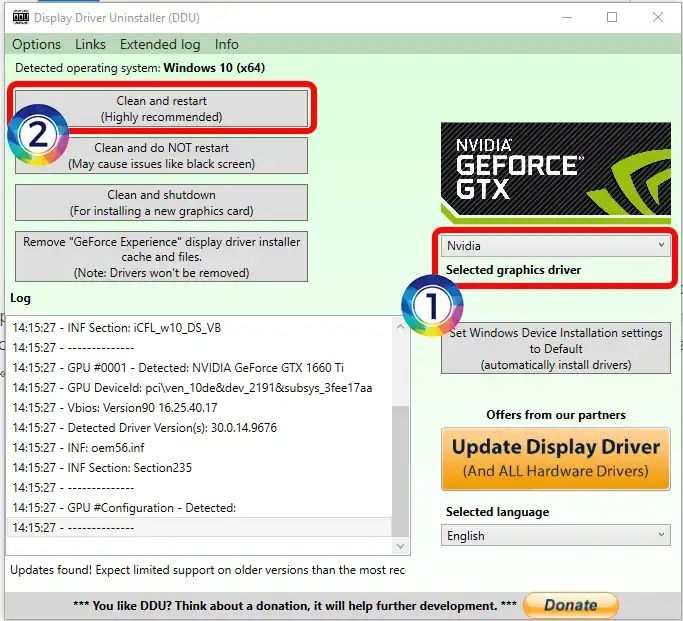Open the Extended log menu
This screenshot has height=621, width=683.
pyautogui.click(x=160, y=44)
